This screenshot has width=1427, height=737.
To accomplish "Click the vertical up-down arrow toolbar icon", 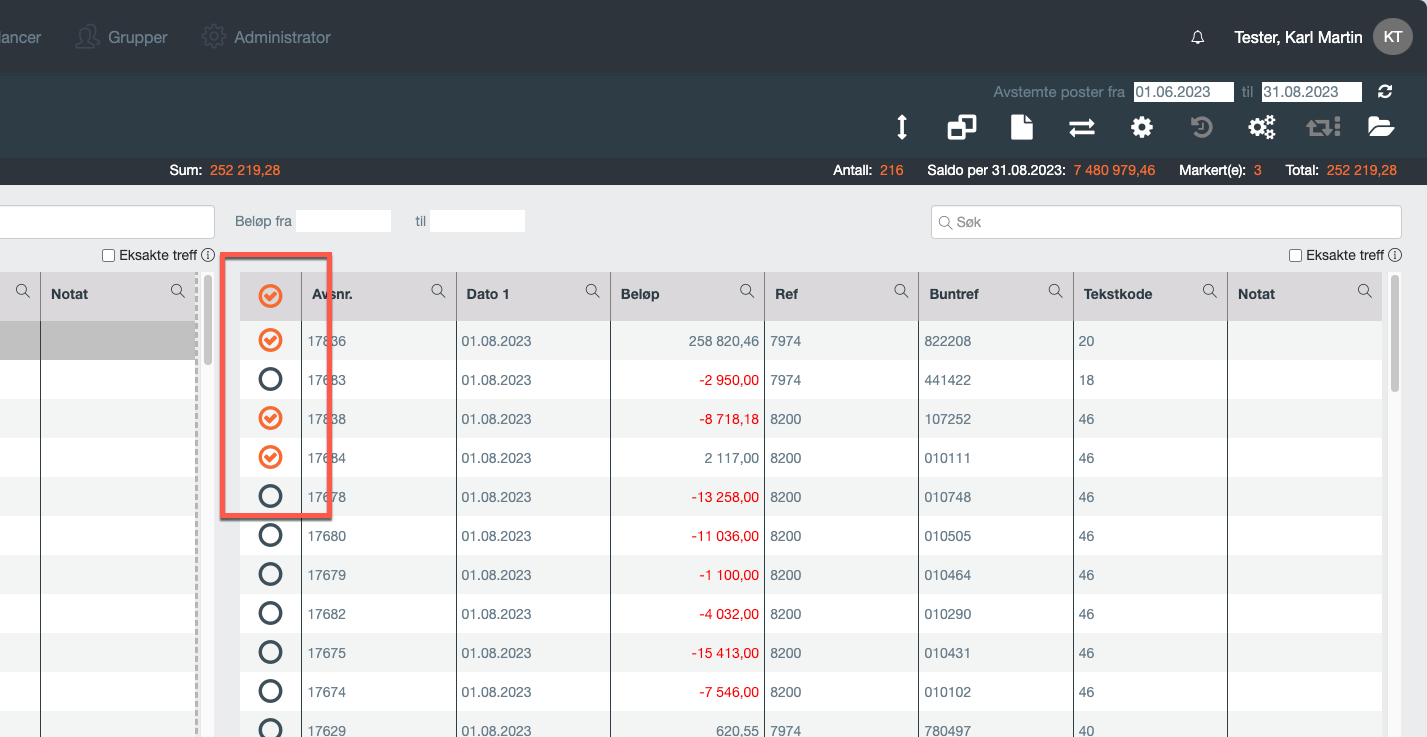I will pos(902,127).
